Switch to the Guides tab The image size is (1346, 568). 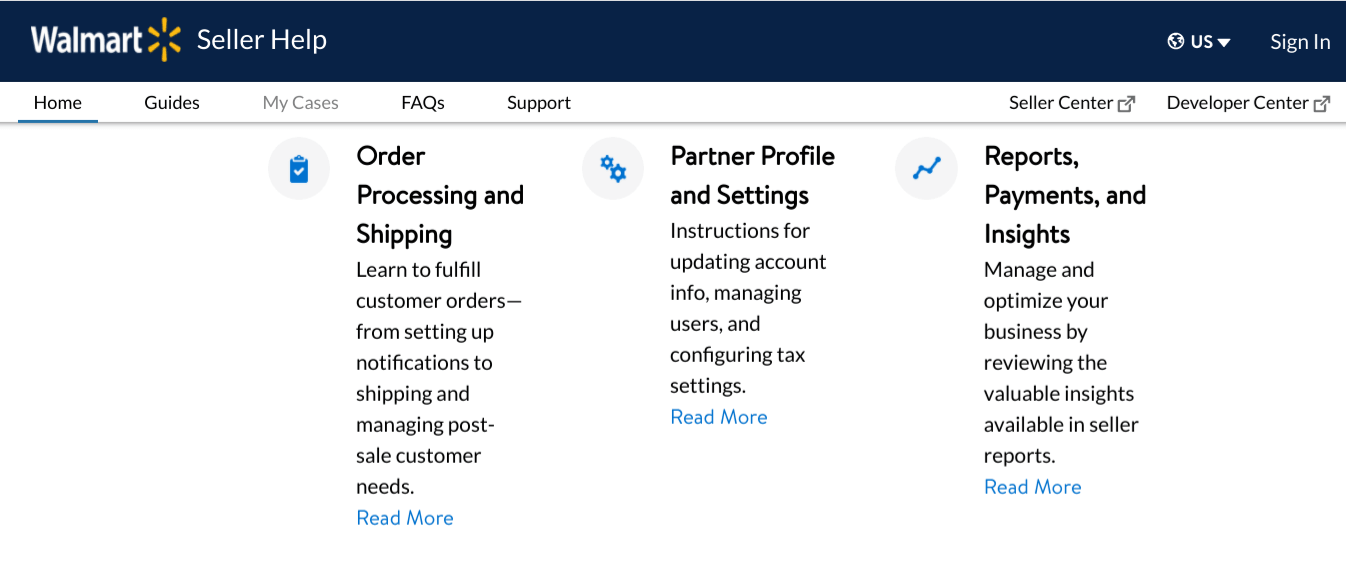(x=172, y=102)
